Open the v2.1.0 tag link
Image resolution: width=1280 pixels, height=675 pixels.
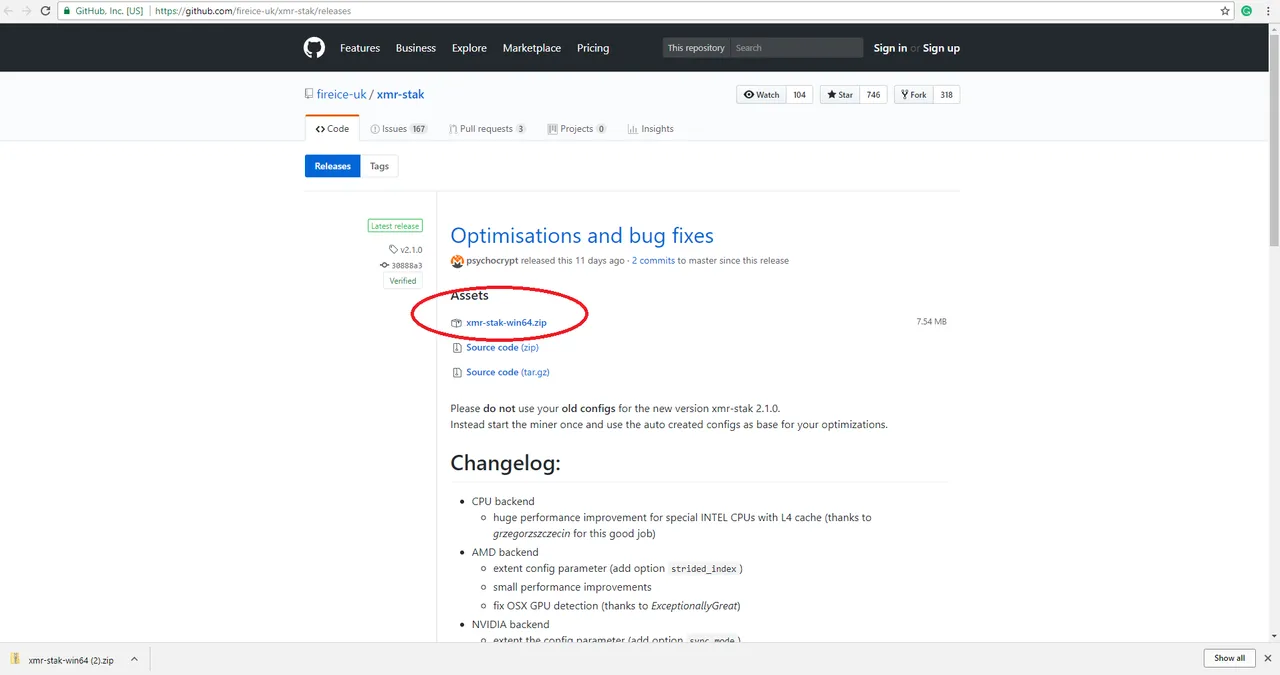coord(406,250)
